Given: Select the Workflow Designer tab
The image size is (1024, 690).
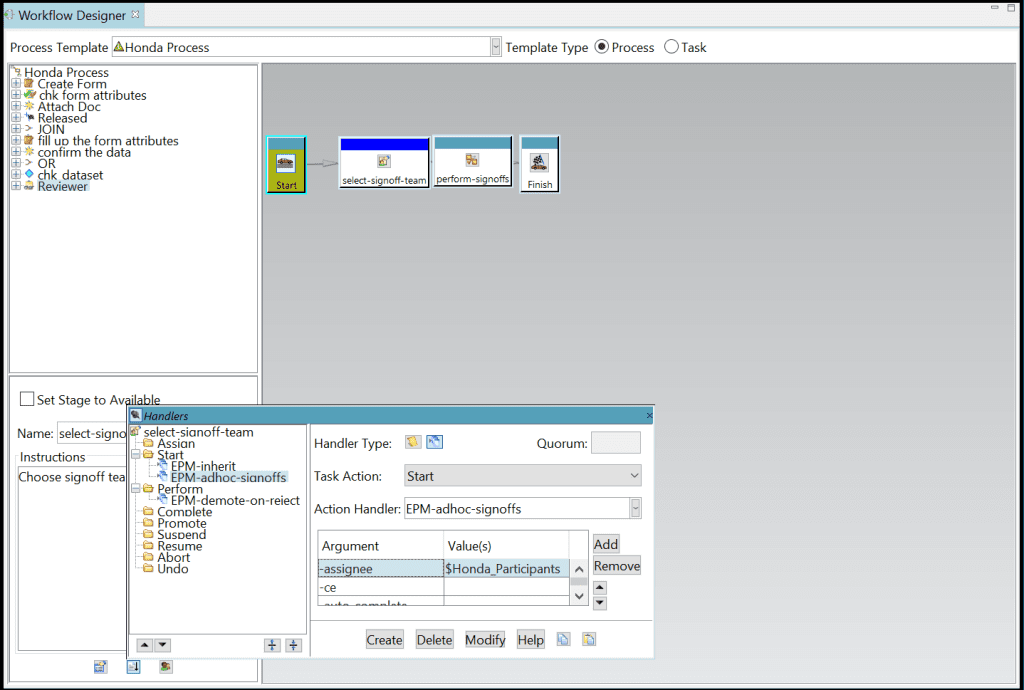Looking at the screenshot, I should [72, 15].
